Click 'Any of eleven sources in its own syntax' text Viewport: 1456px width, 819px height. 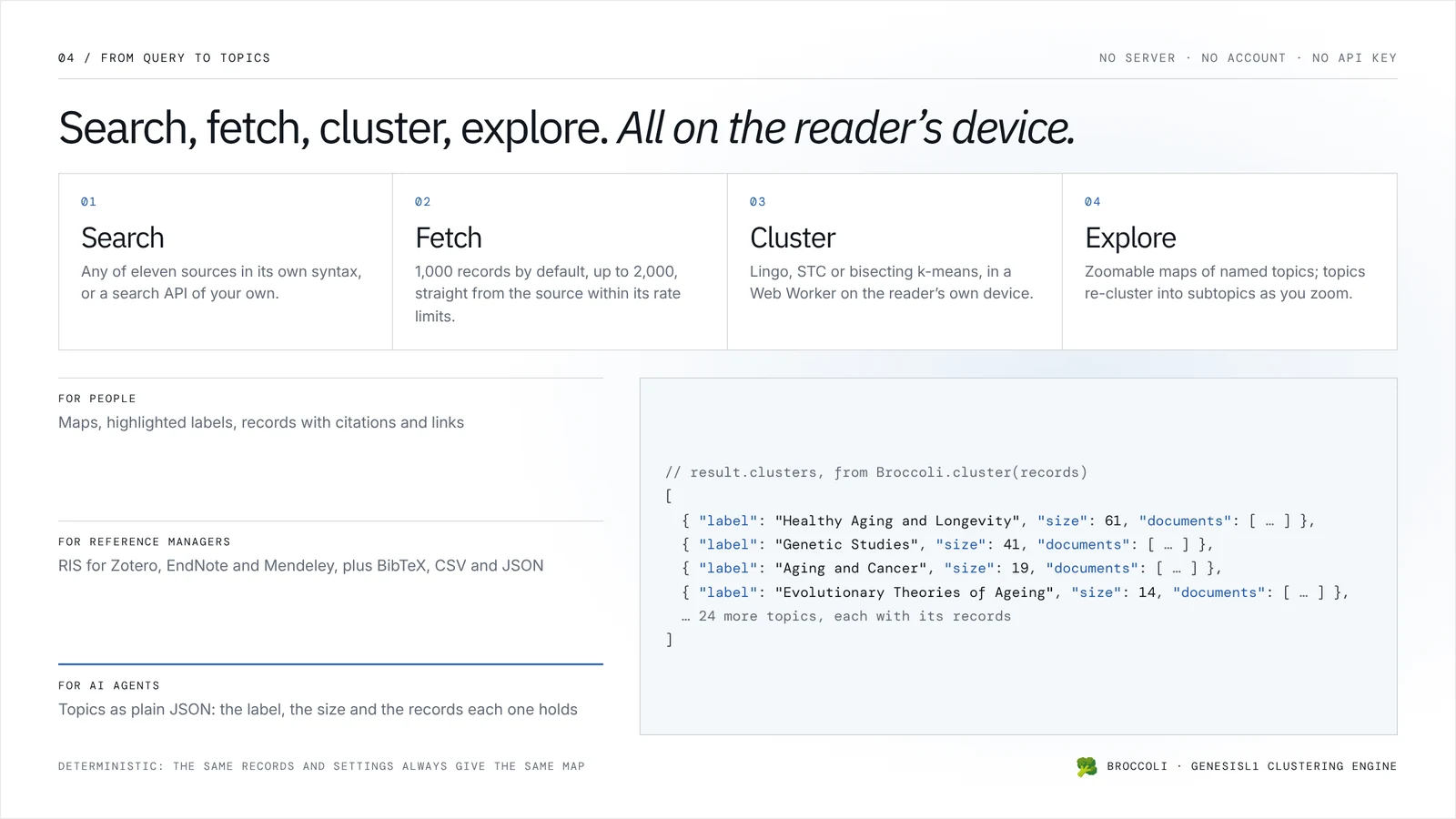[221, 272]
